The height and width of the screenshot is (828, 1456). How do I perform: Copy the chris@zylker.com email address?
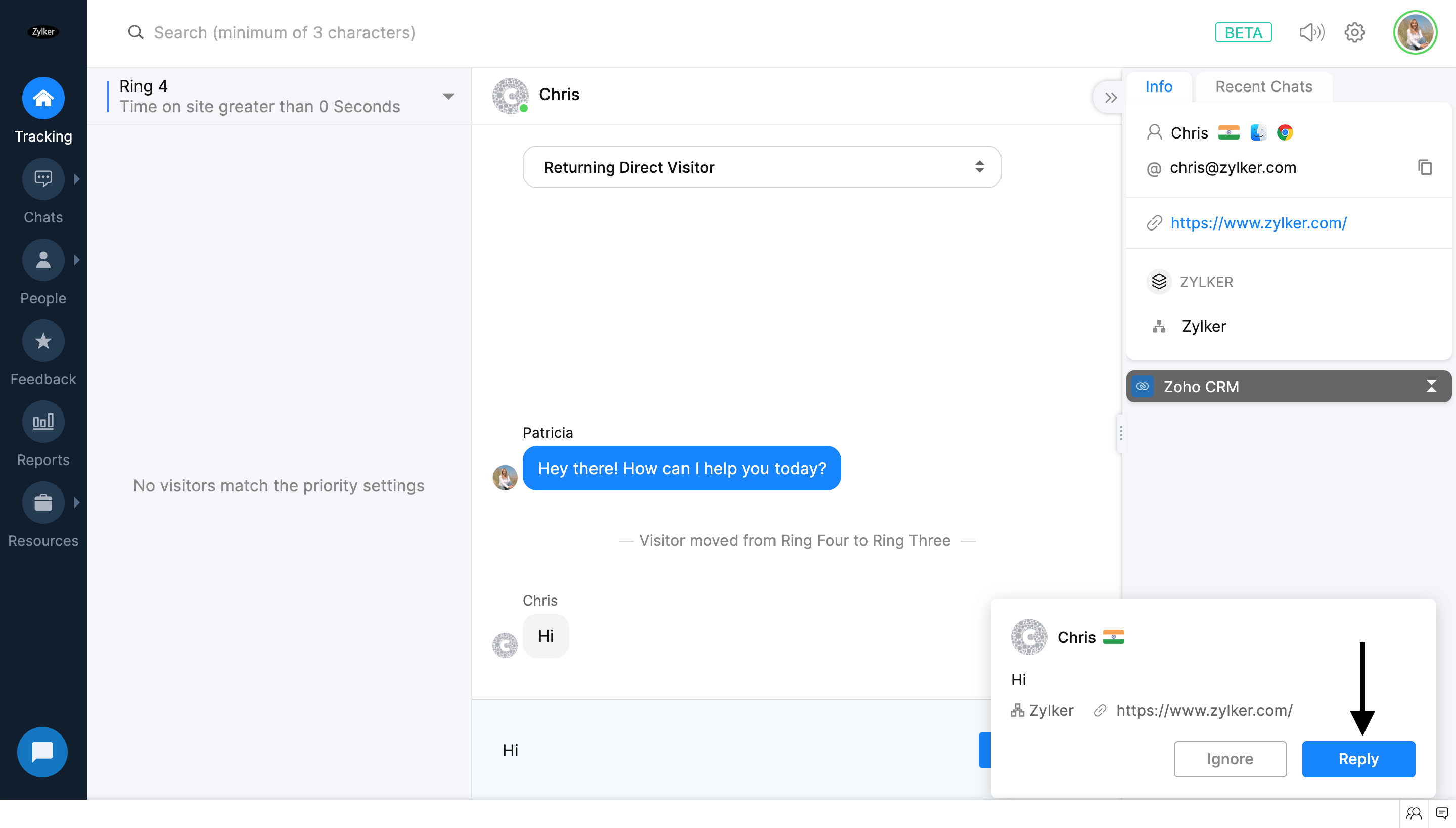pyautogui.click(x=1424, y=167)
